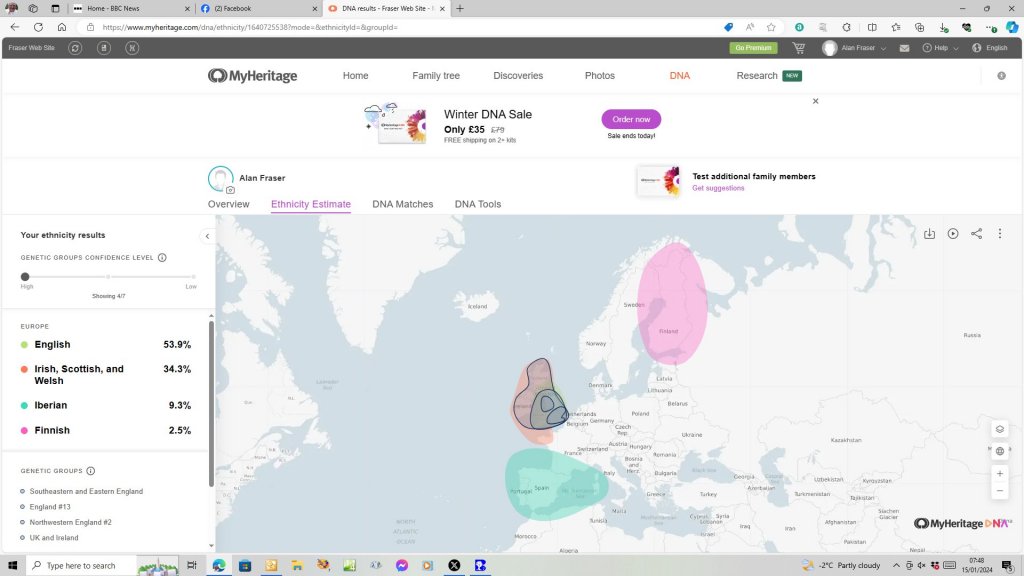The height and width of the screenshot is (576, 1024).
Task: Switch the map to globe view
Action: pyautogui.click(x=999, y=451)
